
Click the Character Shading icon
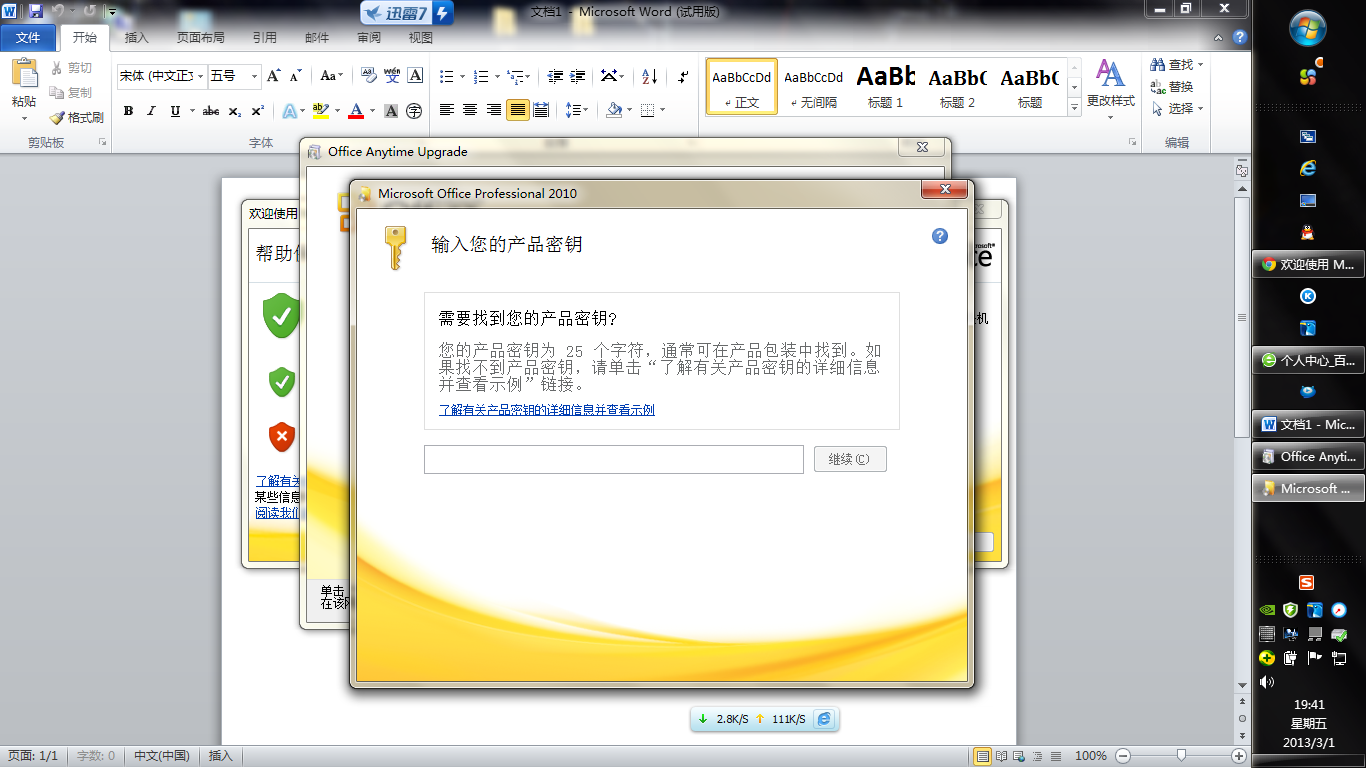coord(391,111)
